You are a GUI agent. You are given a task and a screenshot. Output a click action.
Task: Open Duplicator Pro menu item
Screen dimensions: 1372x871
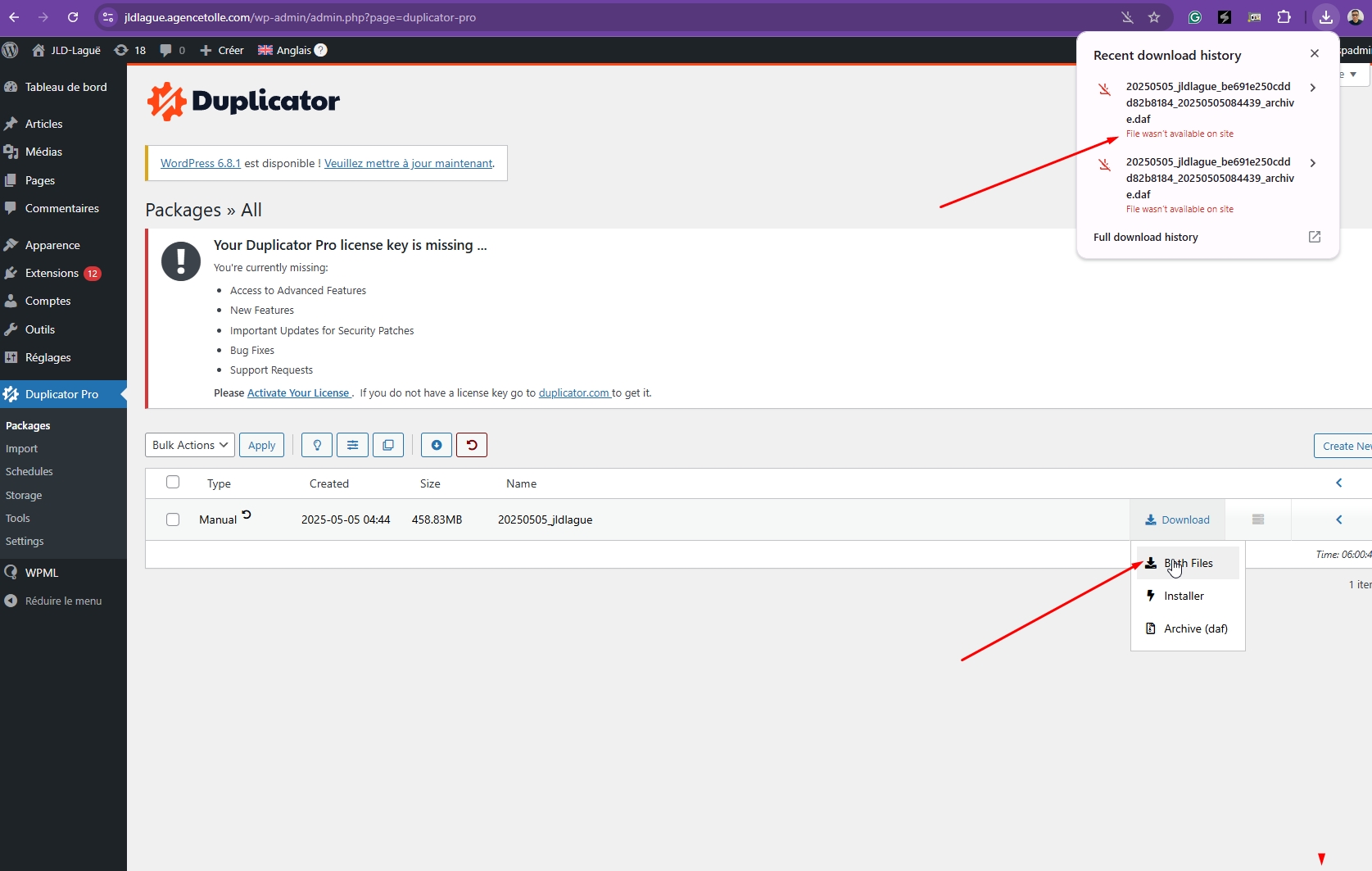click(x=63, y=394)
